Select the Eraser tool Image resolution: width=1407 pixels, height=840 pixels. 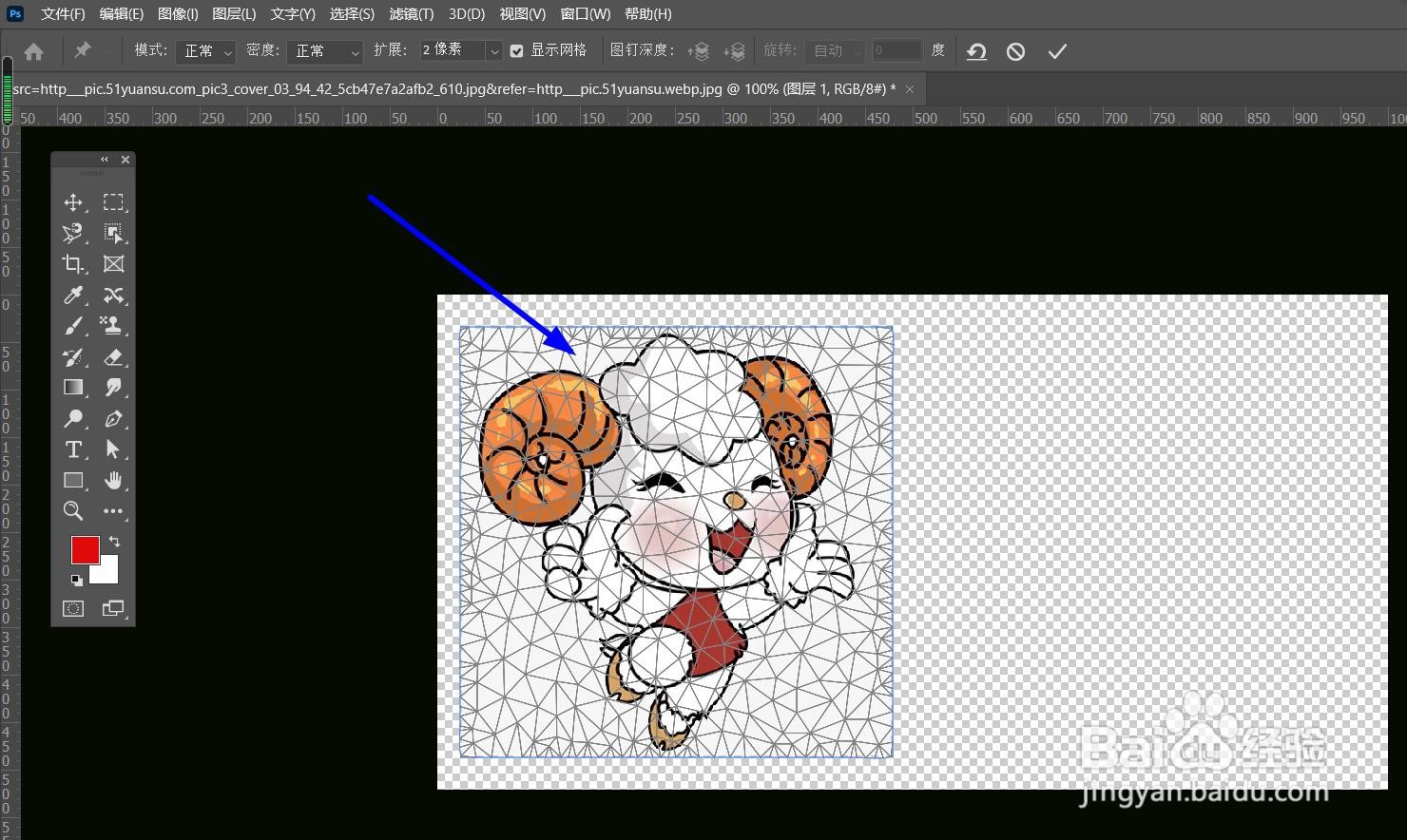click(x=113, y=357)
